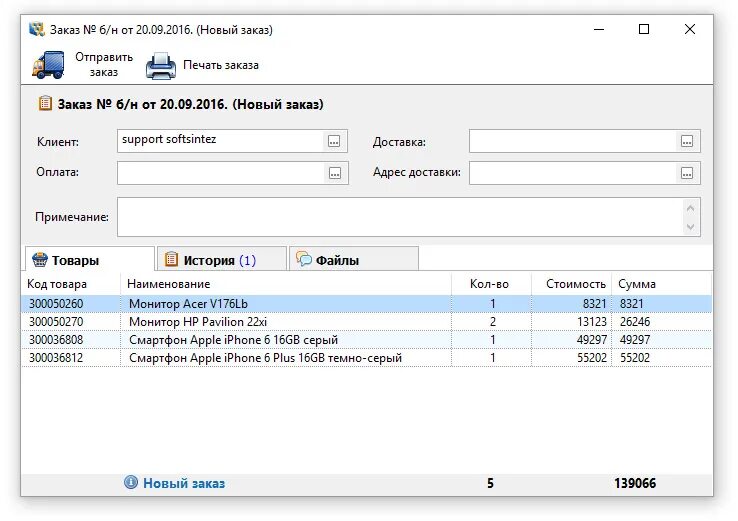Click the speech bubbles icon on Файлы tab

click(x=304, y=259)
